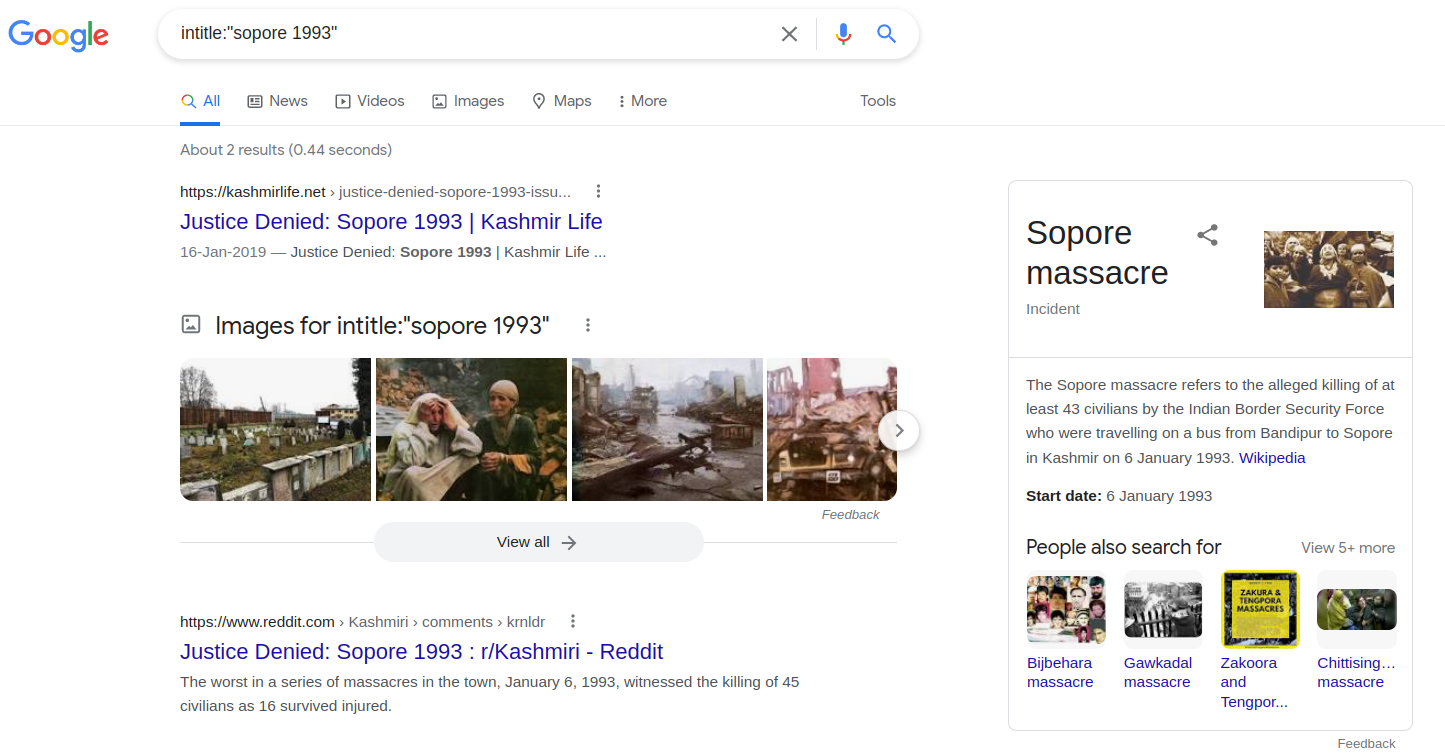
Task: Open the search Tools
Action: 878,101
